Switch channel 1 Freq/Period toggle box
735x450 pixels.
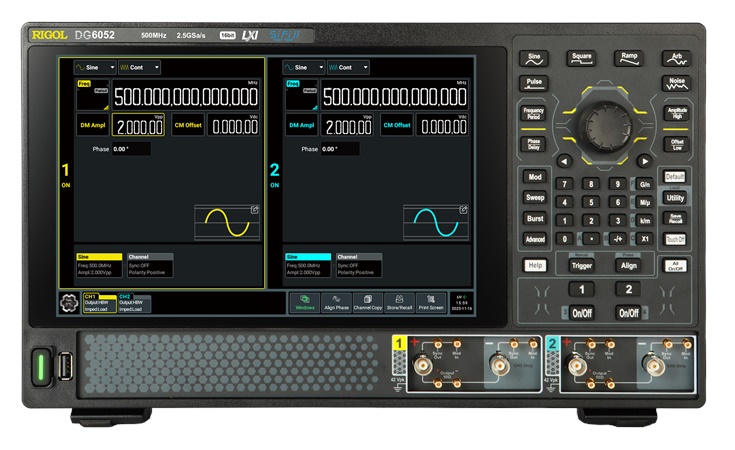(93, 95)
